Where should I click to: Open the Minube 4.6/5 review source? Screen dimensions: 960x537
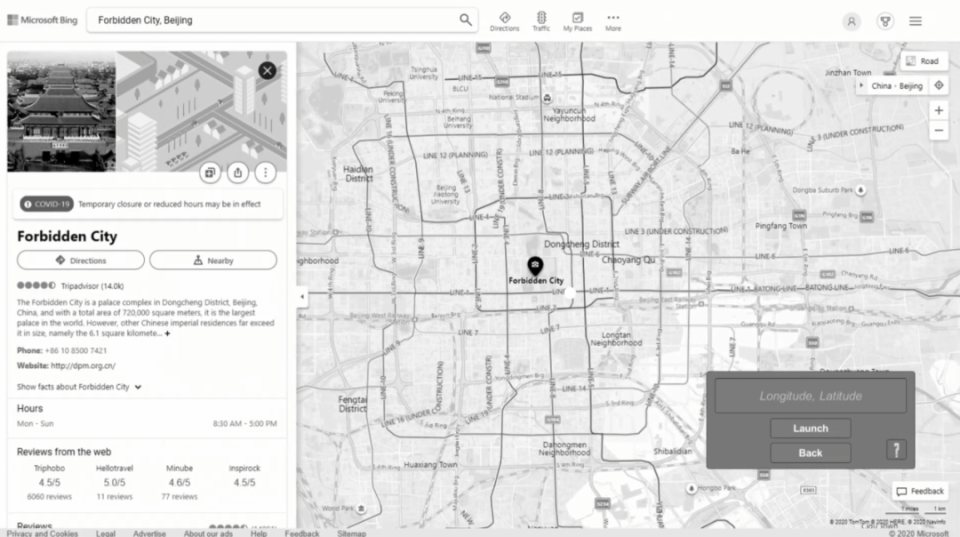179,482
